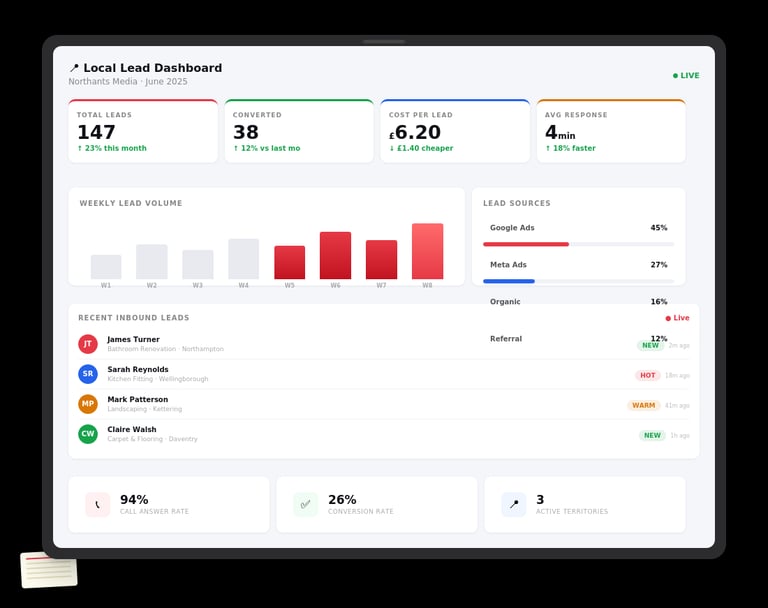Viewport: 768px width, 608px height.
Task: Click the JT avatar for James Turner
Action: pos(88,344)
